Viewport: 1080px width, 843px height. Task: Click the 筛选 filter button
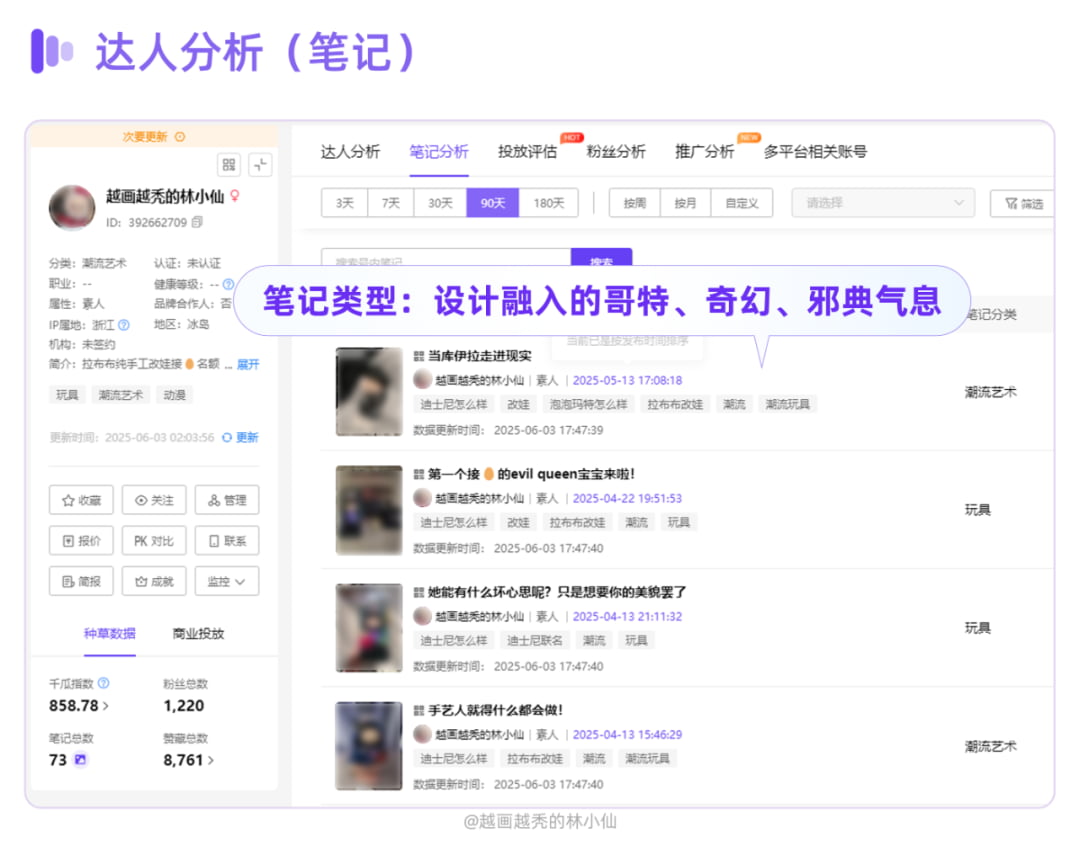1021,203
